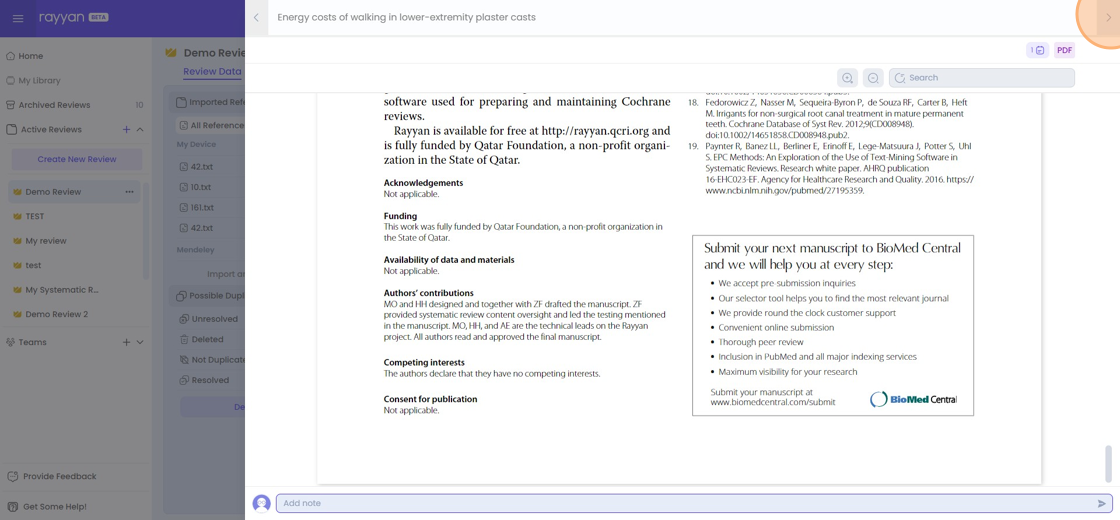Add a new active review with plus icon
Viewport: 1120px width, 520px height.
click(126, 129)
